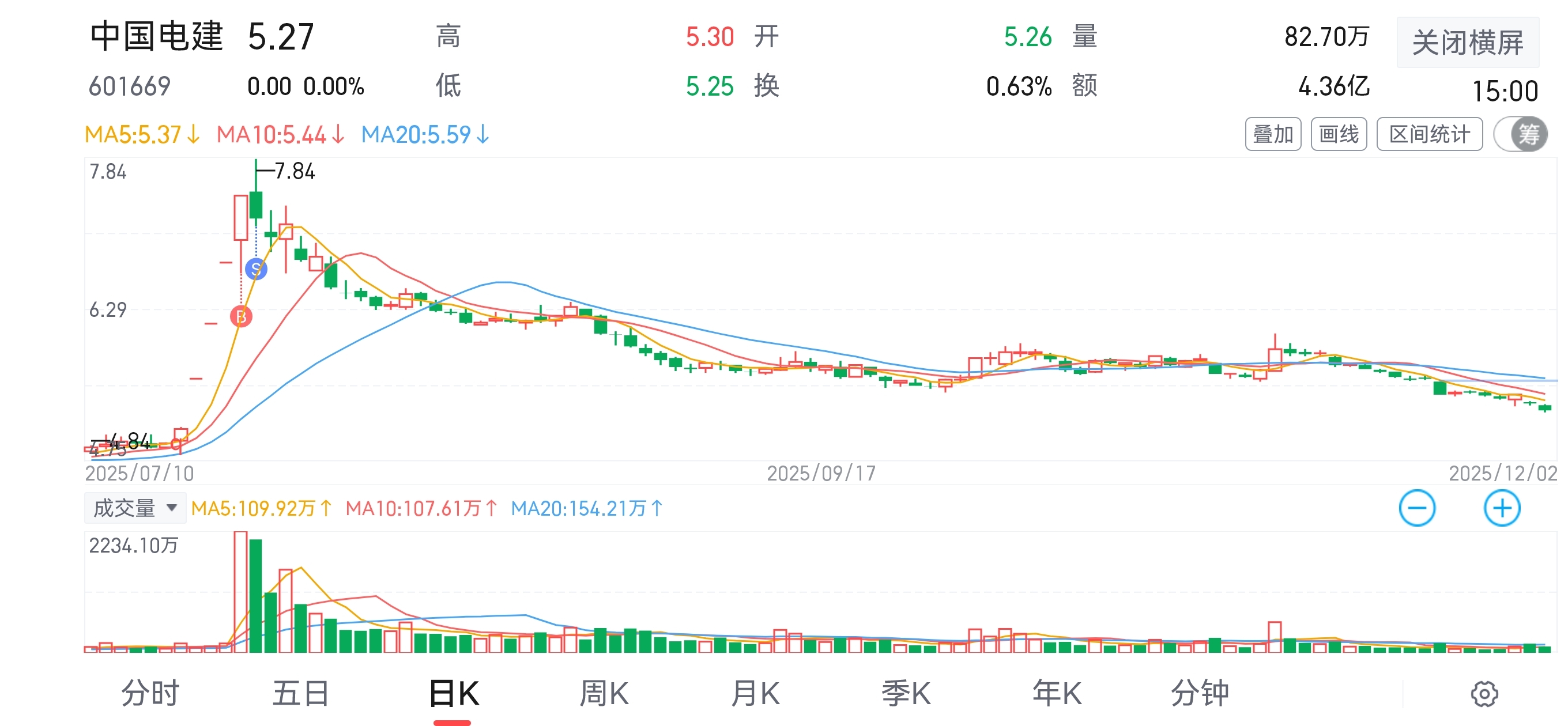Expand the 分钟 interval options
The width and height of the screenshot is (1568, 726).
point(1199,693)
